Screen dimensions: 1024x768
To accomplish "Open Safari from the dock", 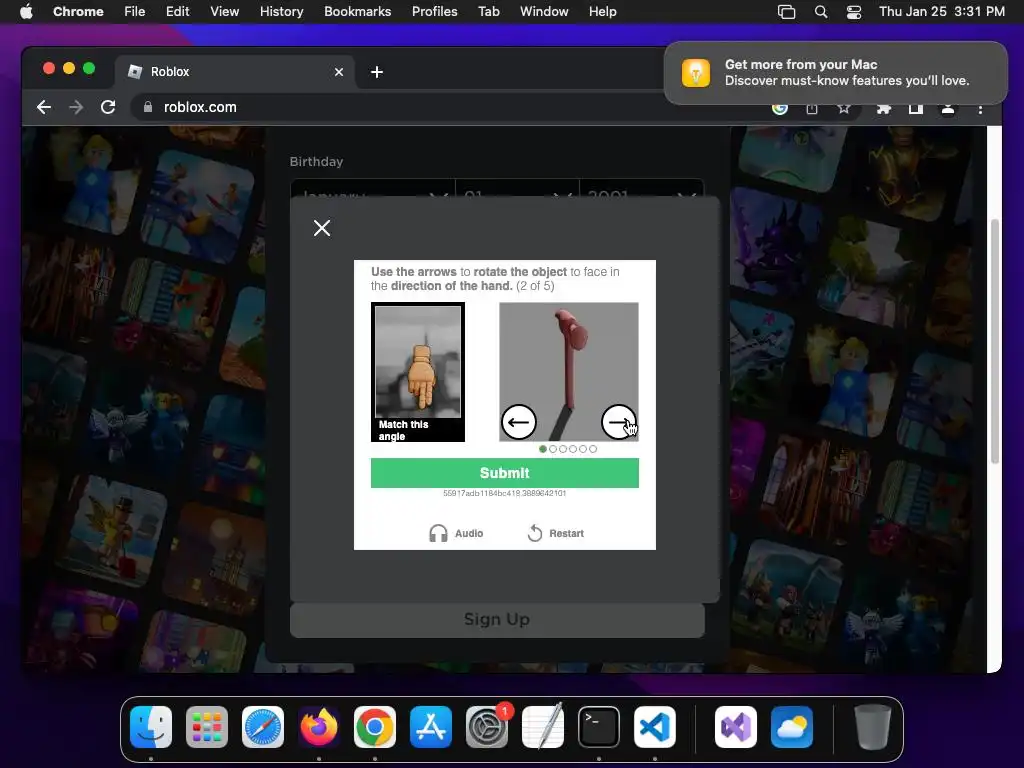I will click(x=263, y=727).
